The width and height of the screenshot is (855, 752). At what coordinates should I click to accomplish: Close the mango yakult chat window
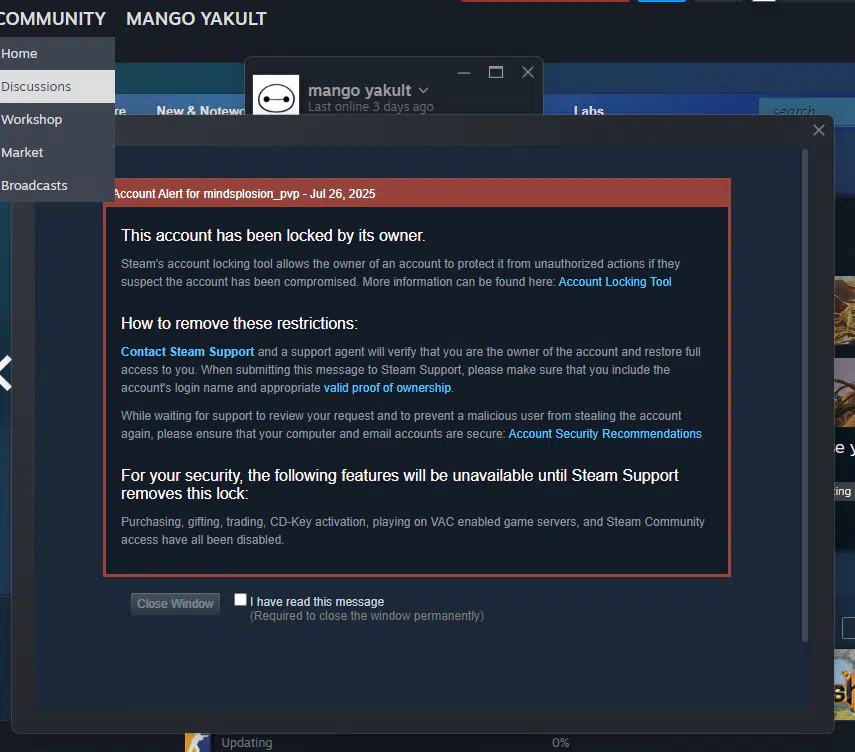point(527,72)
